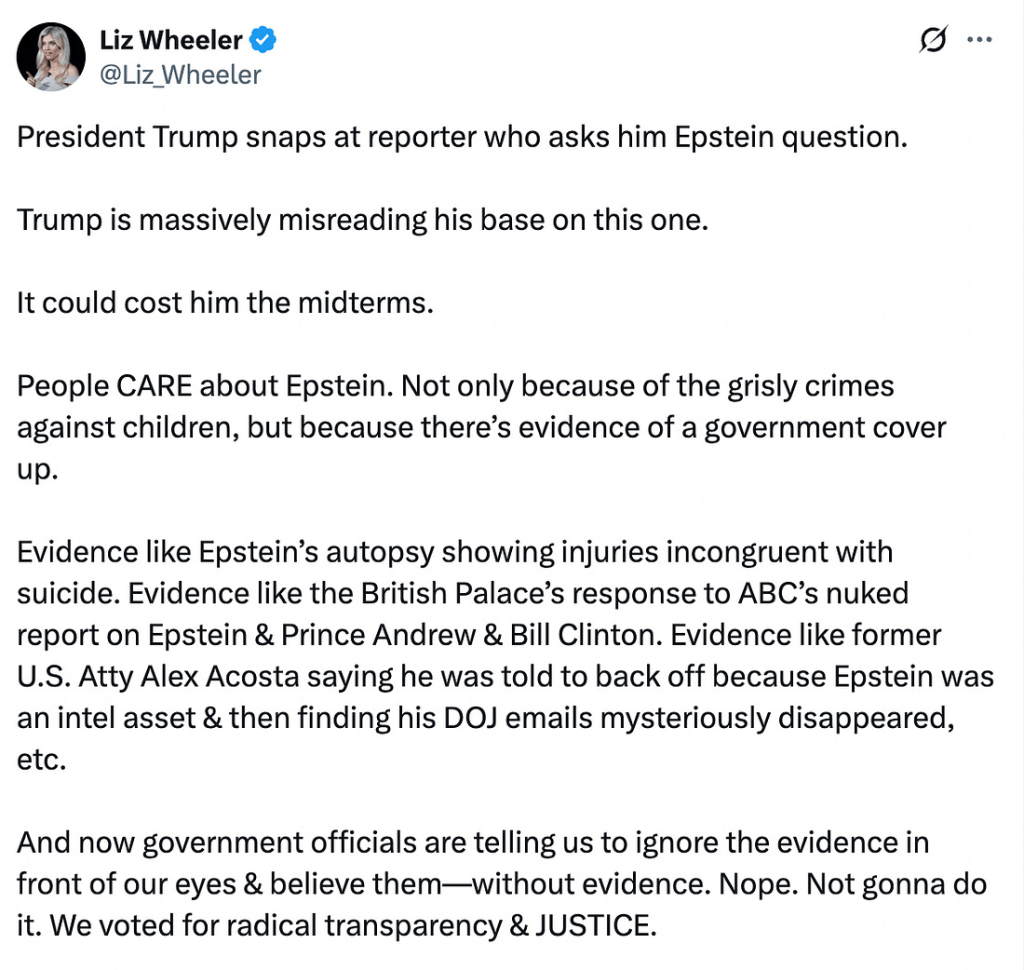Click the line "Trump is massively misreading his base"
Screen dimensions: 1024x970
pyautogui.click(x=362, y=220)
